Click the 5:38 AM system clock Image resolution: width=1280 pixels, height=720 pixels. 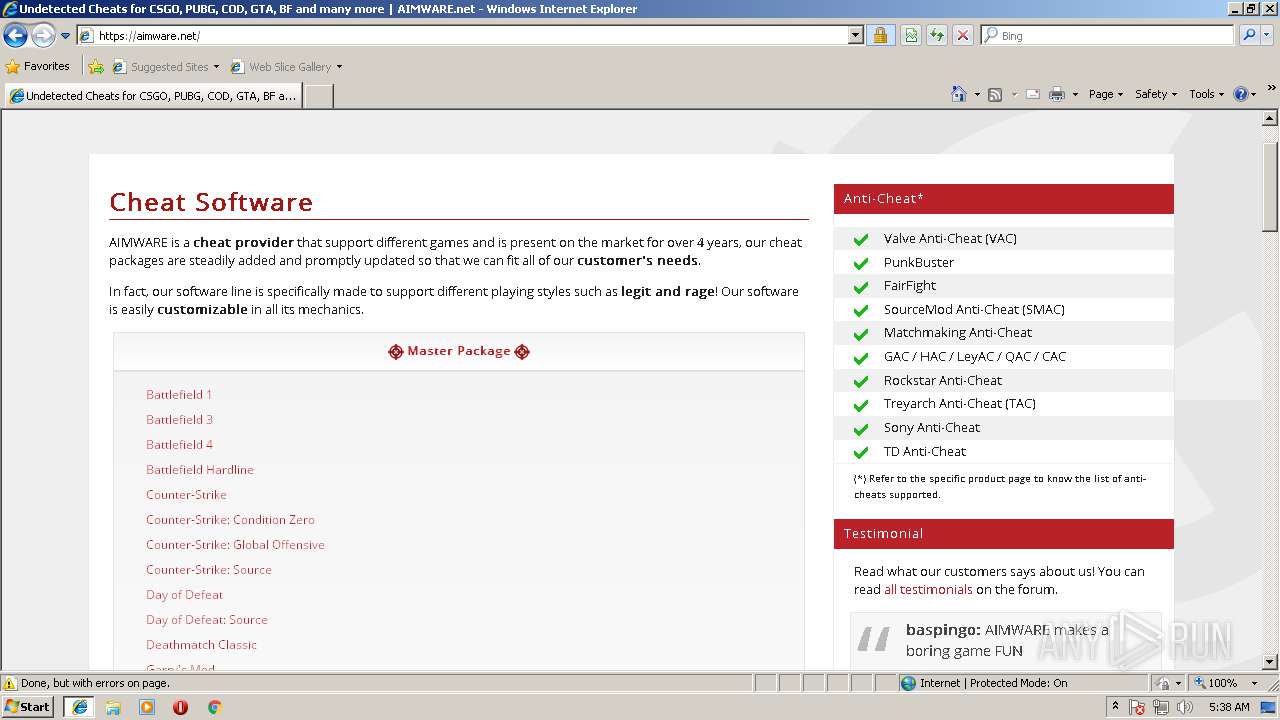pyautogui.click(x=1229, y=707)
